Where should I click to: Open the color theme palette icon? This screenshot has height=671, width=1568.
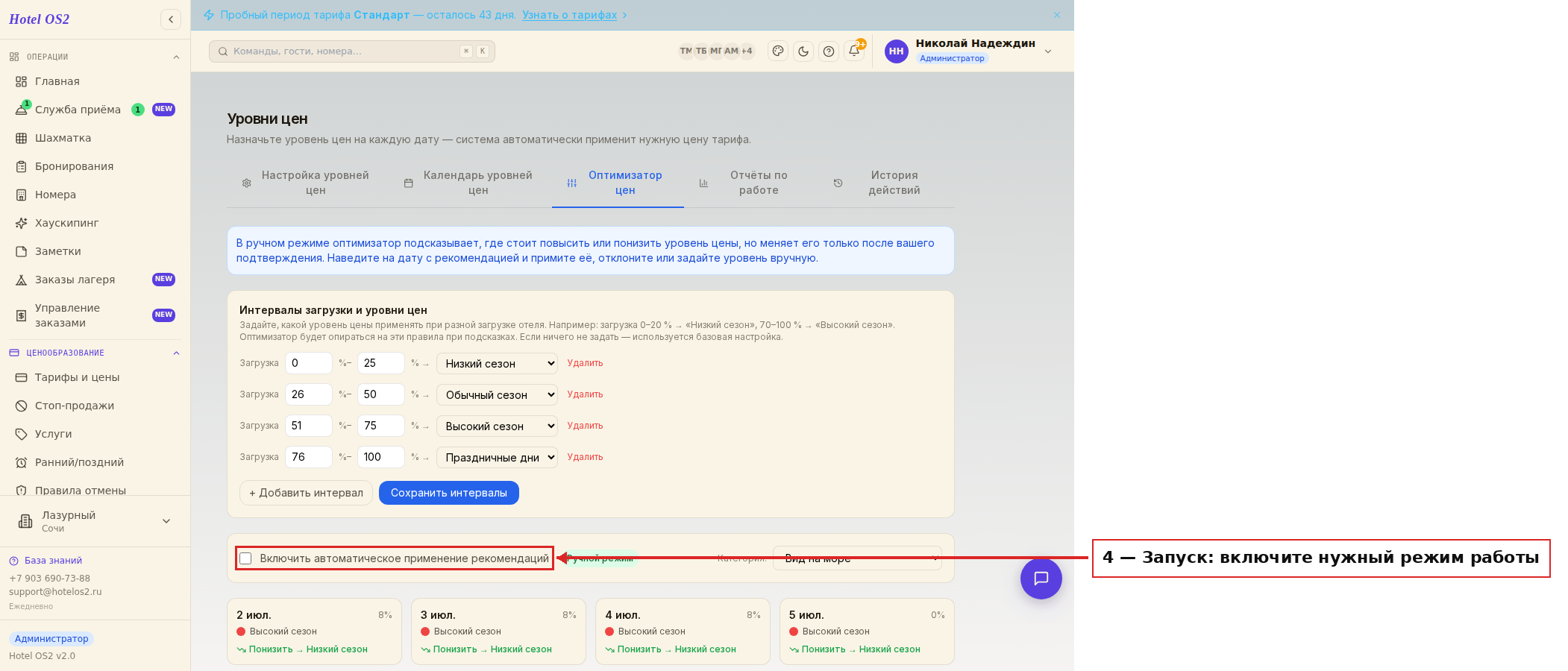(x=778, y=51)
